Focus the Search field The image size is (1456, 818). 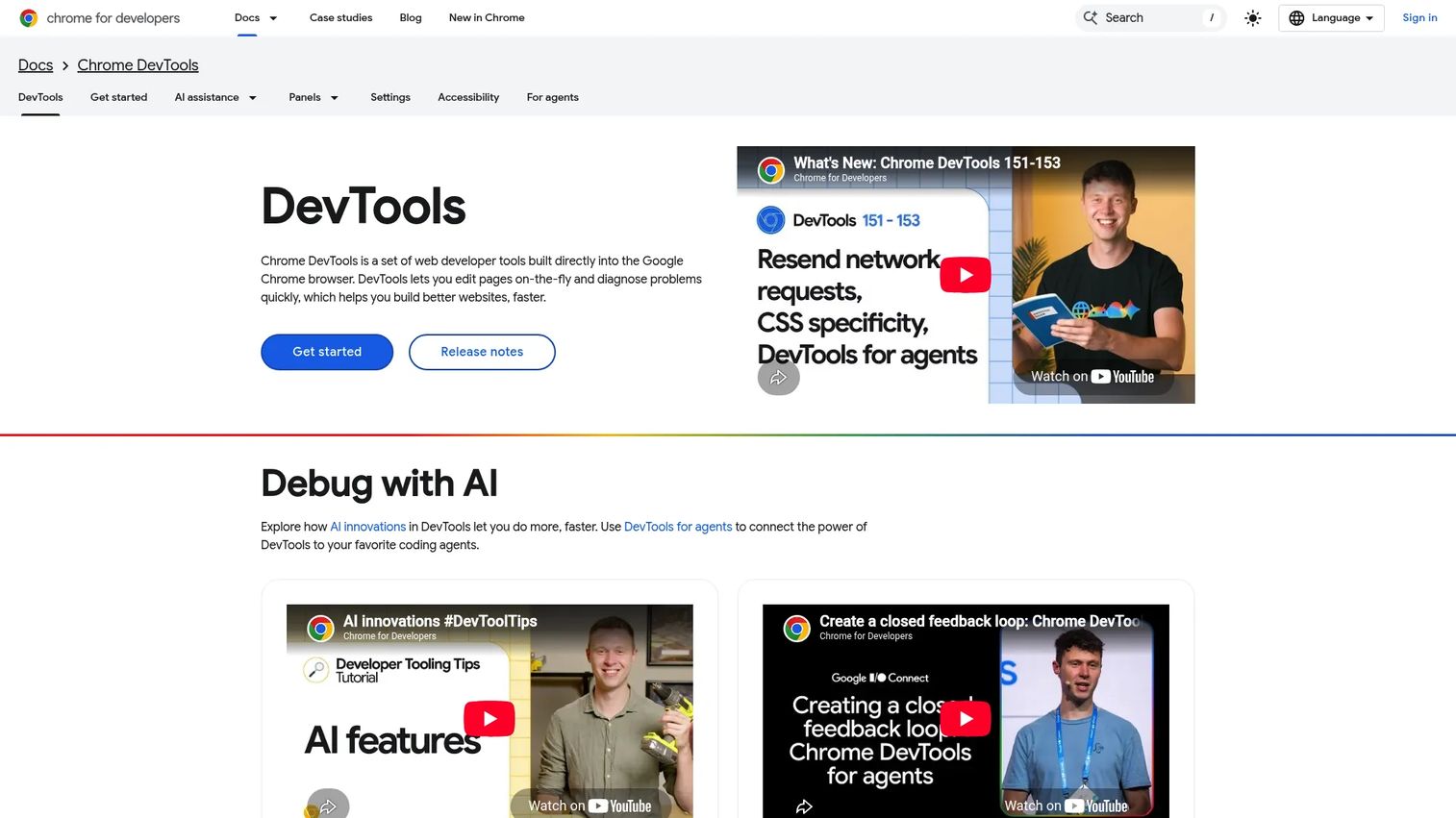(1150, 18)
